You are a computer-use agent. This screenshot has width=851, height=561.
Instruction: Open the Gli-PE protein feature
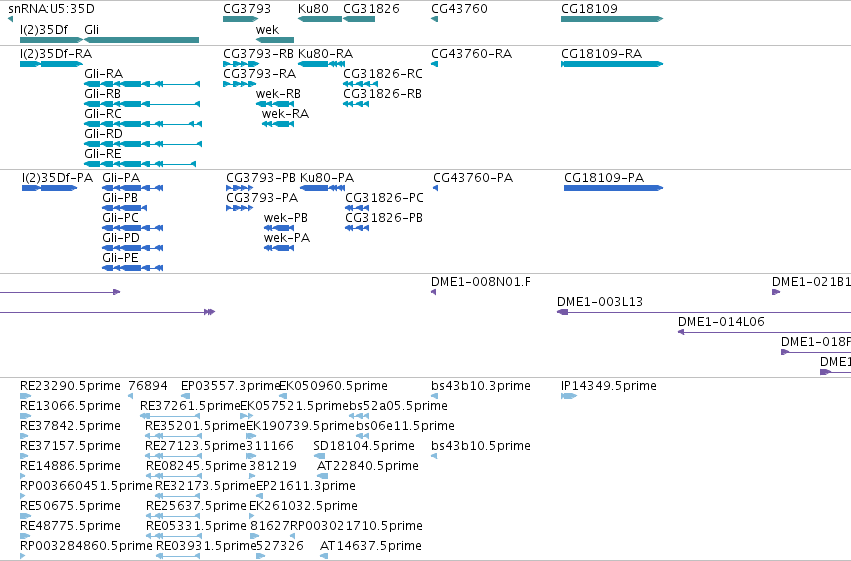[x=132, y=268]
